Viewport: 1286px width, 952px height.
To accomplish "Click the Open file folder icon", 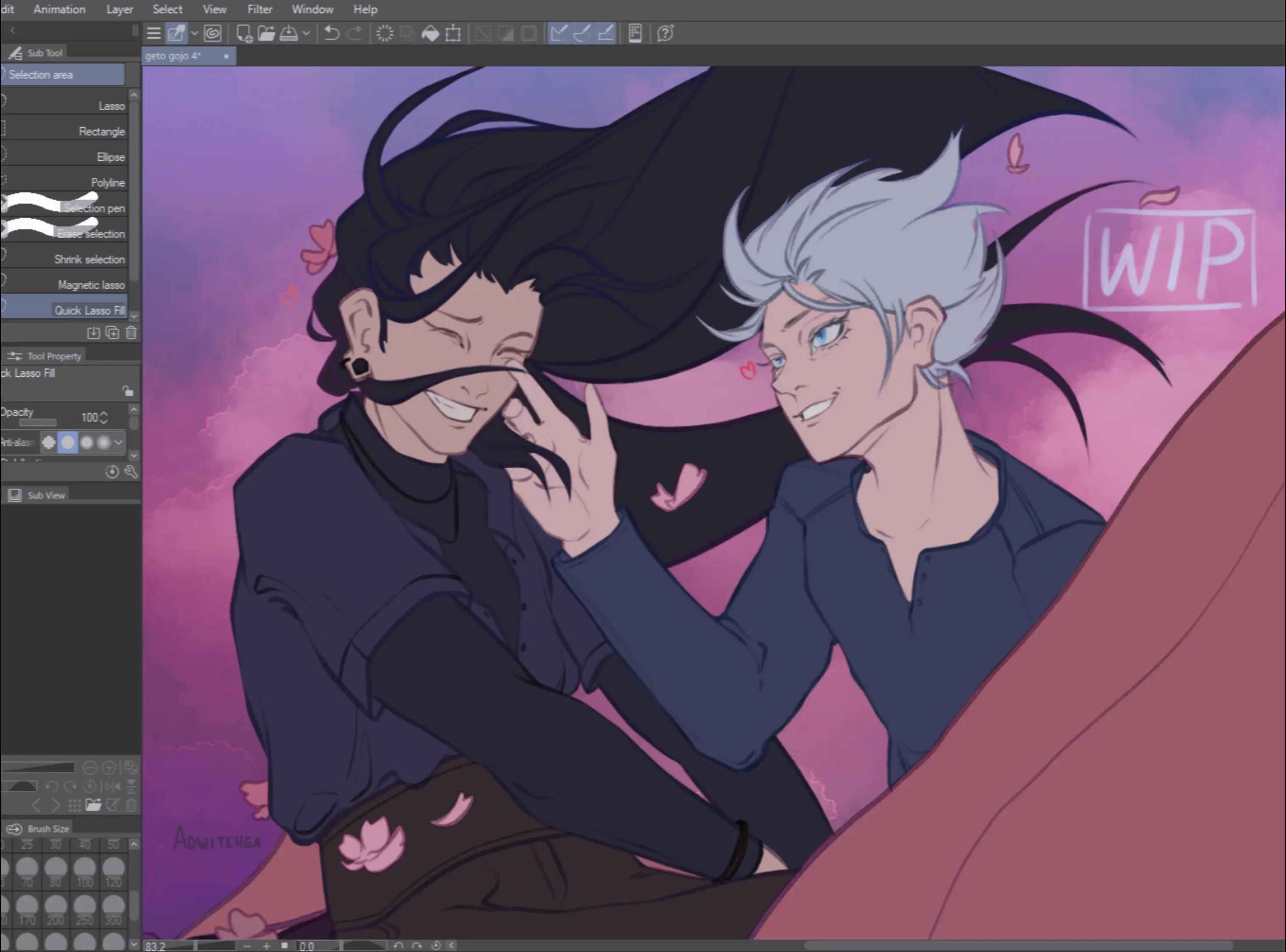I will point(266,34).
